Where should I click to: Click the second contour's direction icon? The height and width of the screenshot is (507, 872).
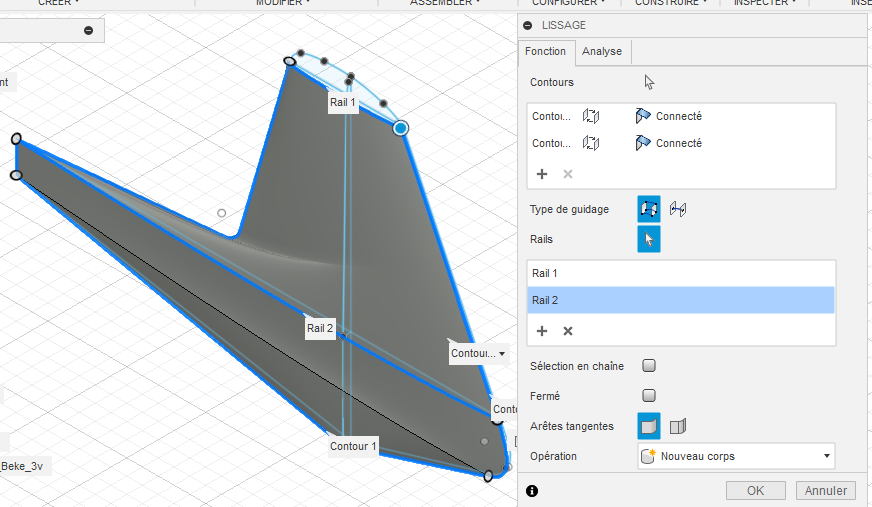click(591, 143)
